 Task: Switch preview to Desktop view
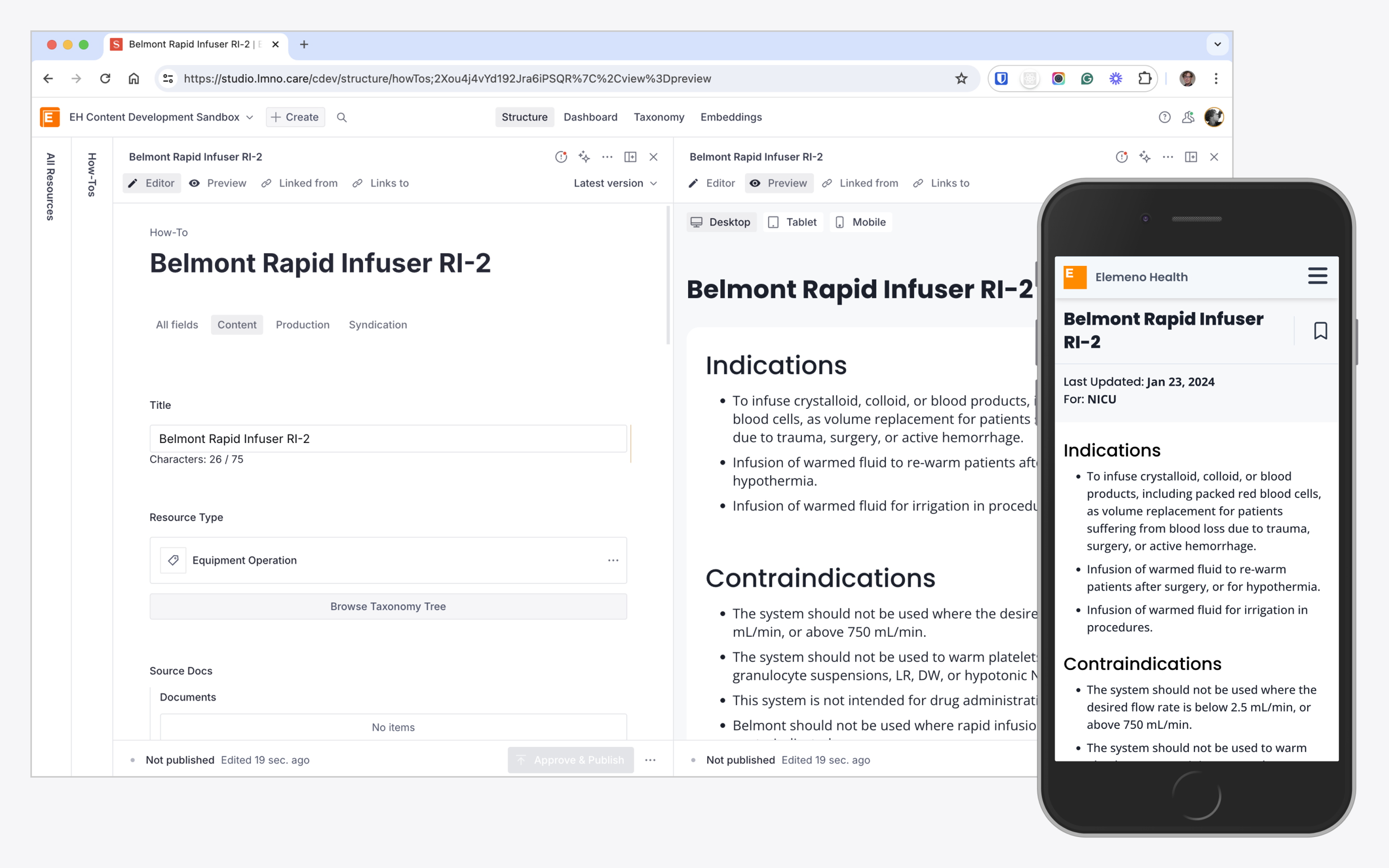721,222
